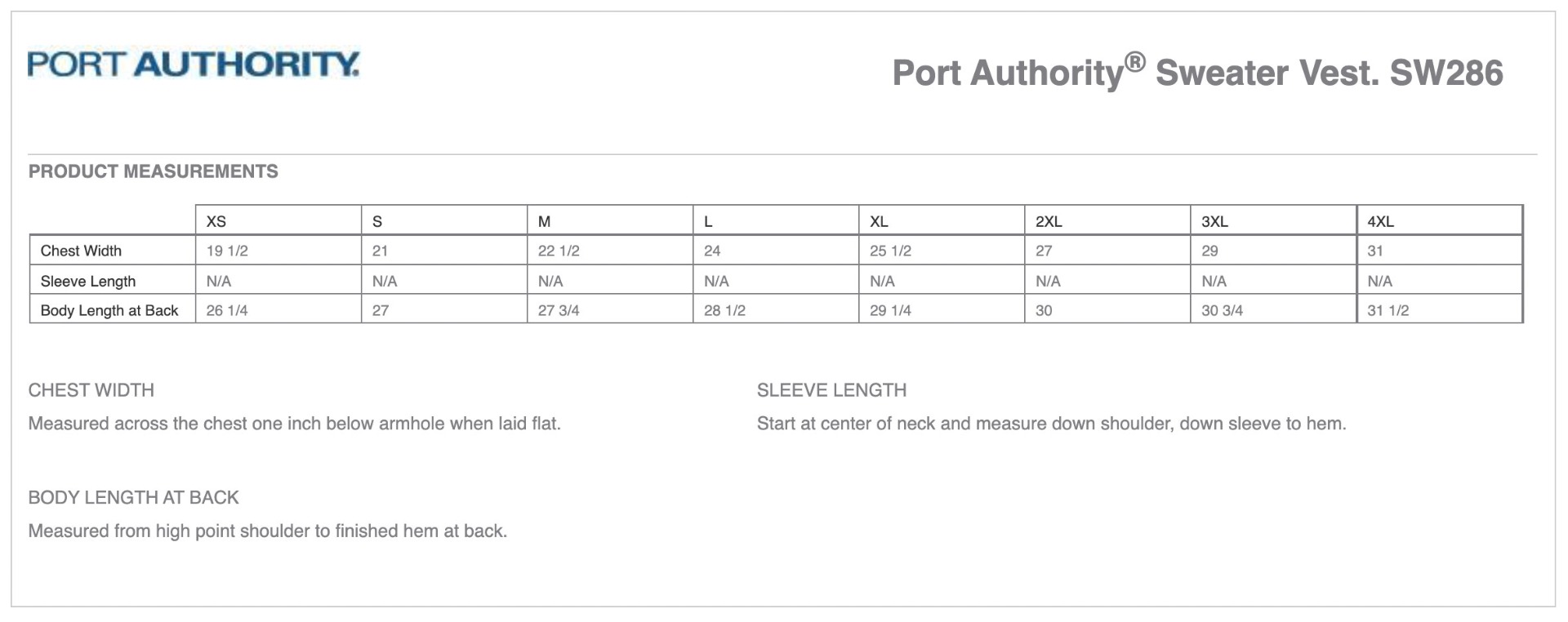This screenshot has width=1568, height=622.
Task: Select the 4XL size column header
Action: tap(1381, 221)
